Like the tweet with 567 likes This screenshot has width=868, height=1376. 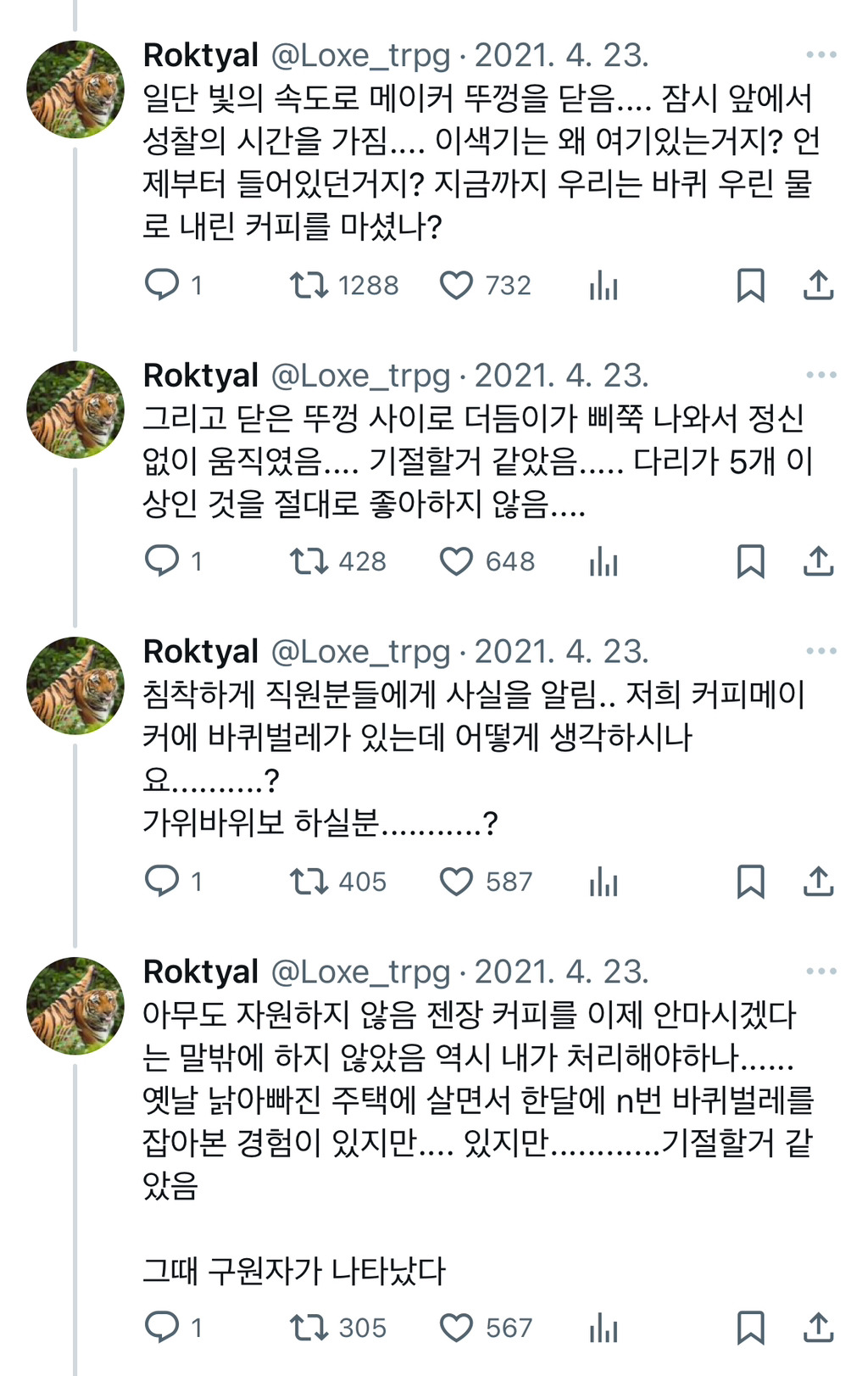tap(456, 1328)
